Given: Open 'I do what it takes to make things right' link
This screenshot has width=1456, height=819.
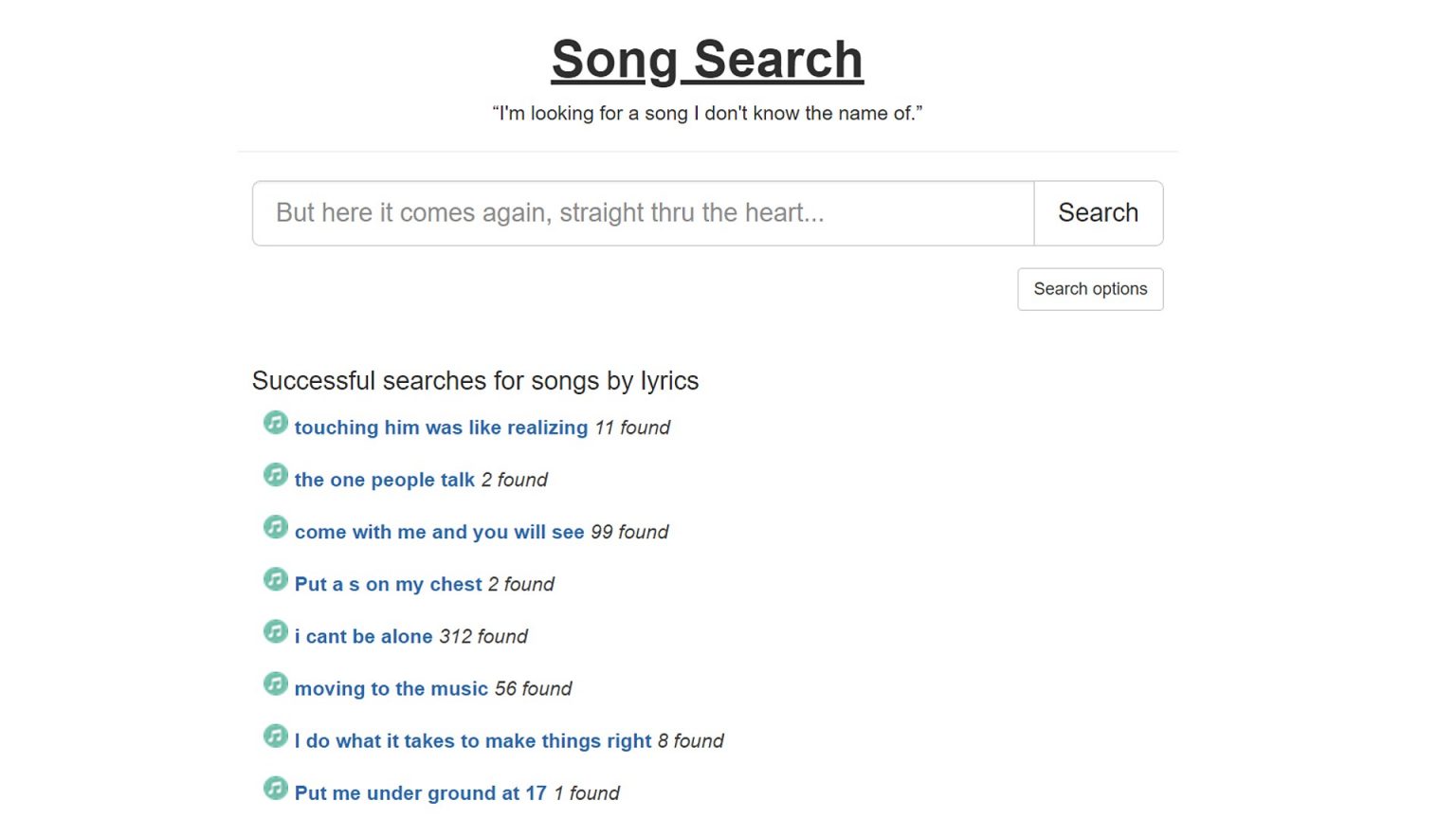Looking at the screenshot, I should pyautogui.click(x=472, y=740).
